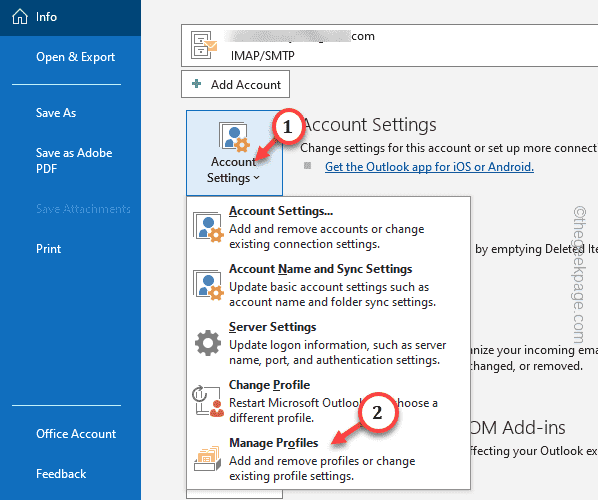
Task: Open the IMAP/SMTP account selector dropdown
Action: [x=389, y=45]
